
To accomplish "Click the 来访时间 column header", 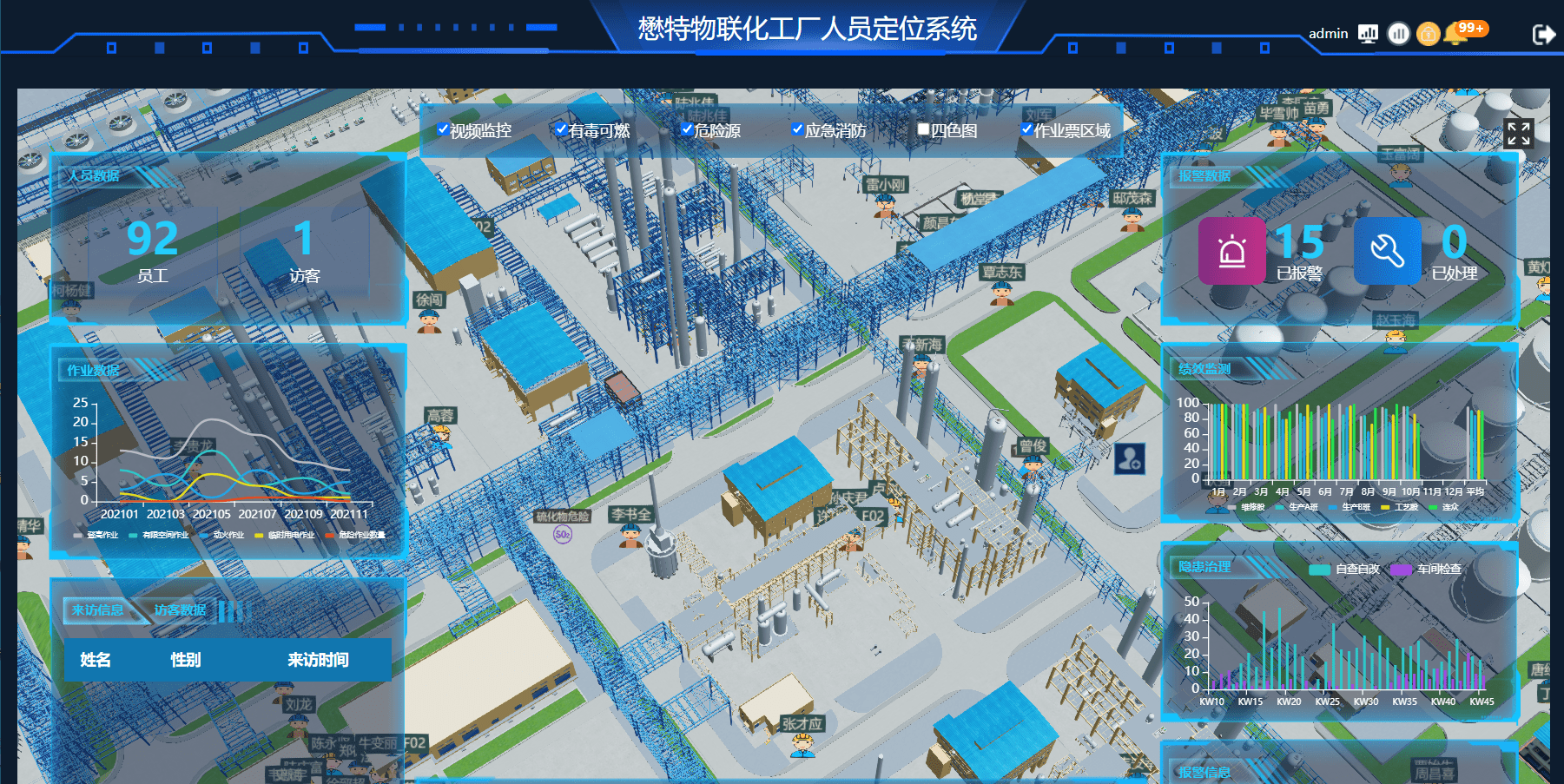I will pyautogui.click(x=318, y=660).
